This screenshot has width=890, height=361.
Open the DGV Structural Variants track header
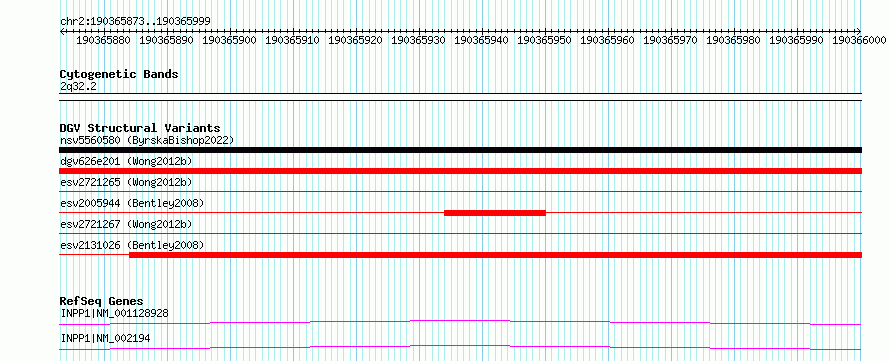(x=140, y=128)
